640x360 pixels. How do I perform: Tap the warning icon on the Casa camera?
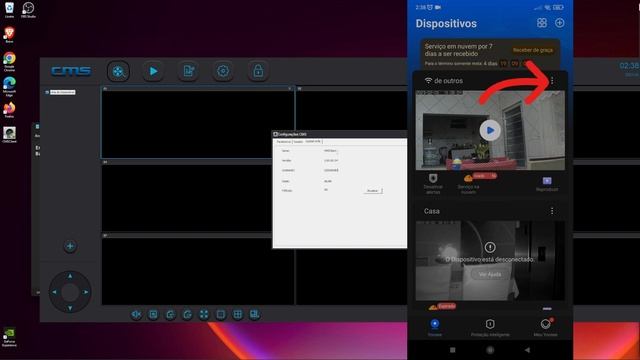click(x=490, y=247)
